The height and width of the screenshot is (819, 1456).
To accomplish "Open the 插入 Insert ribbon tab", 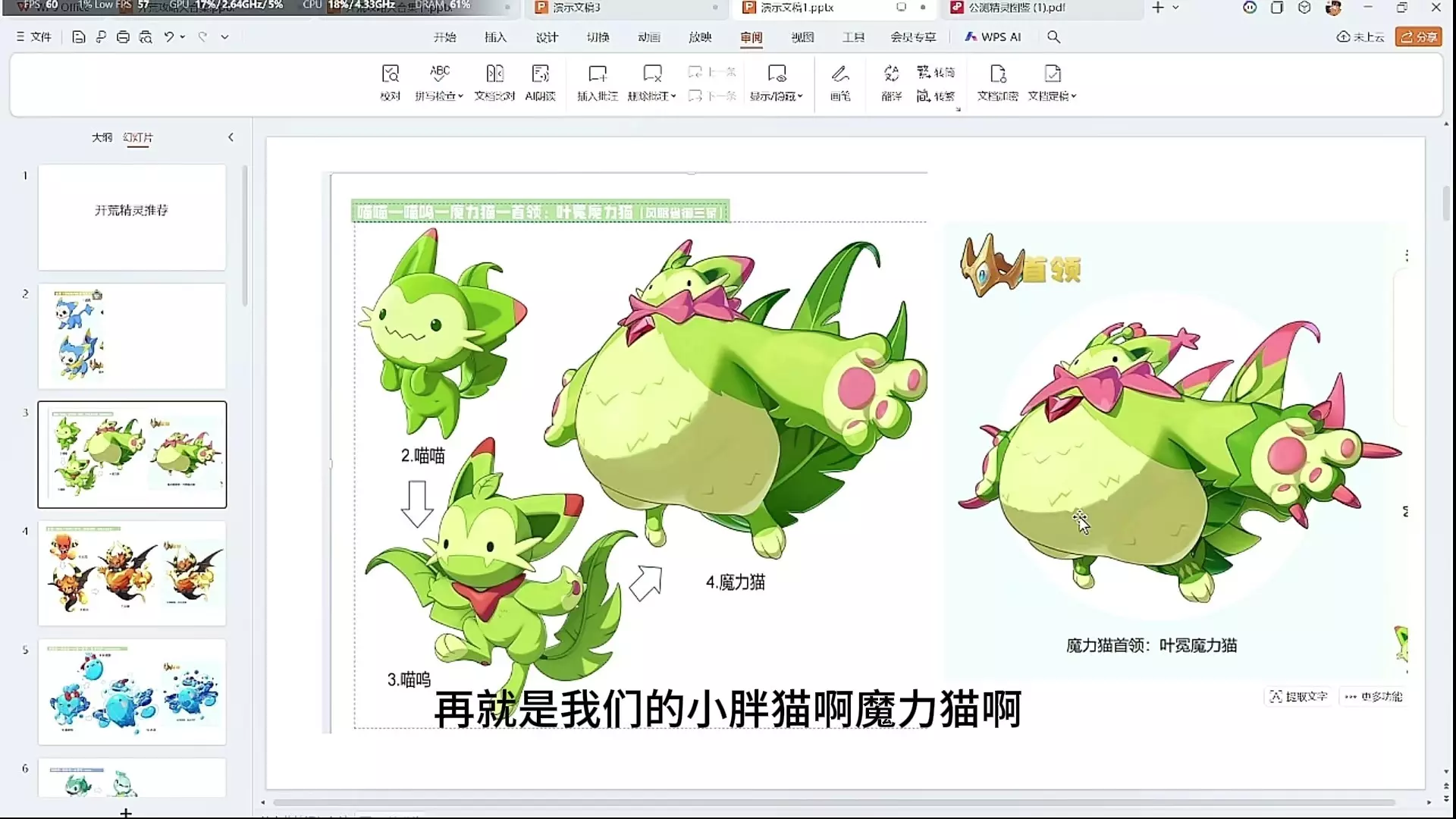I will tap(495, 37).
